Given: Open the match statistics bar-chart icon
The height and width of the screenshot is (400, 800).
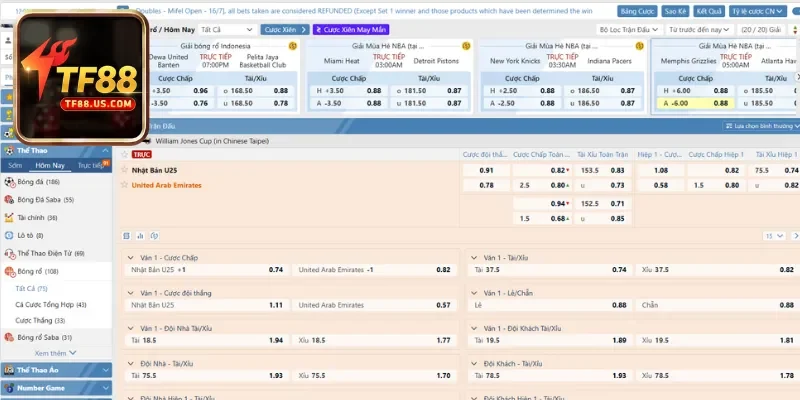Looking at the screenshot, I should tap(140, 236).
